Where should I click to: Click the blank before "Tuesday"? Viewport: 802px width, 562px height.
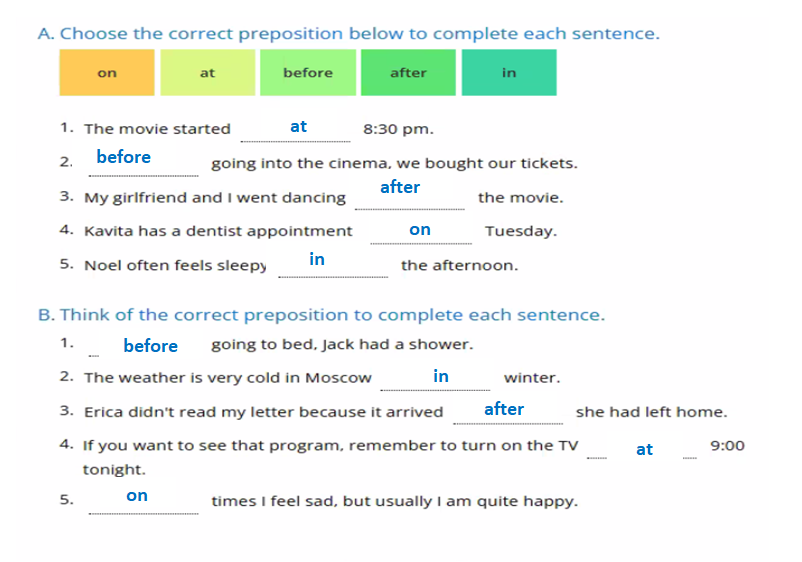[421, 231]
